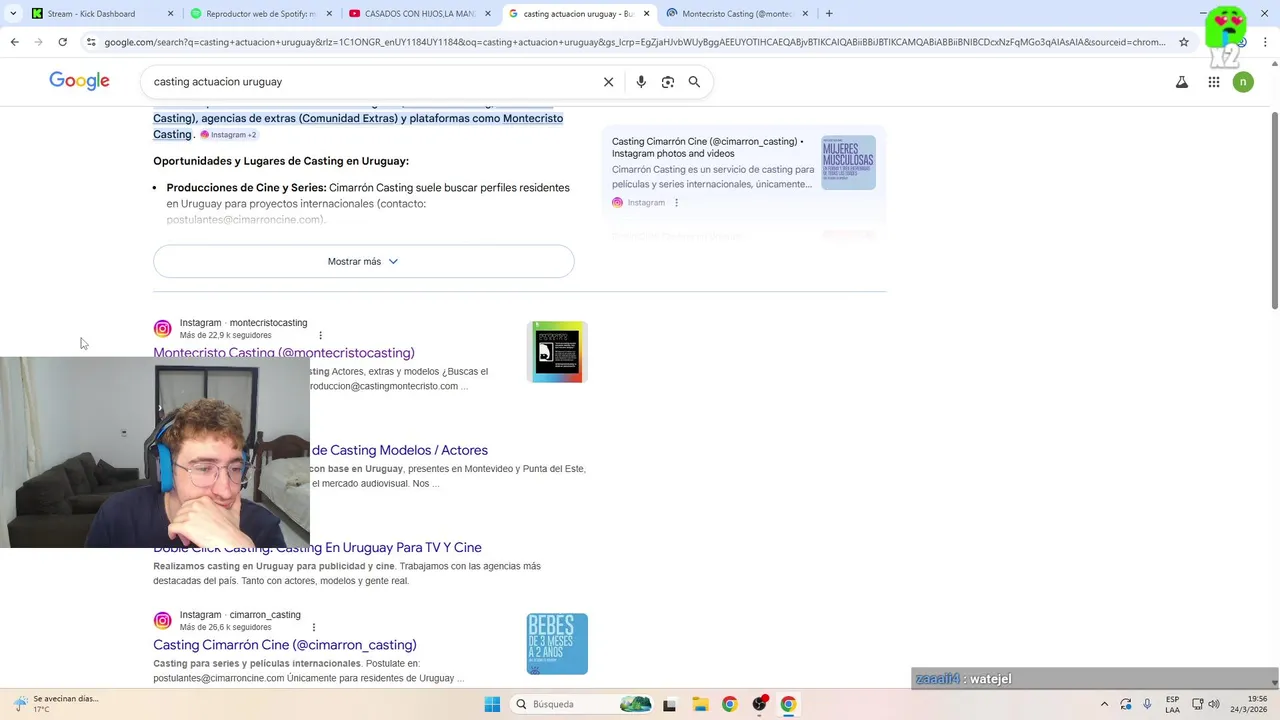Submit search with magnifier icon

click(694, 82)
